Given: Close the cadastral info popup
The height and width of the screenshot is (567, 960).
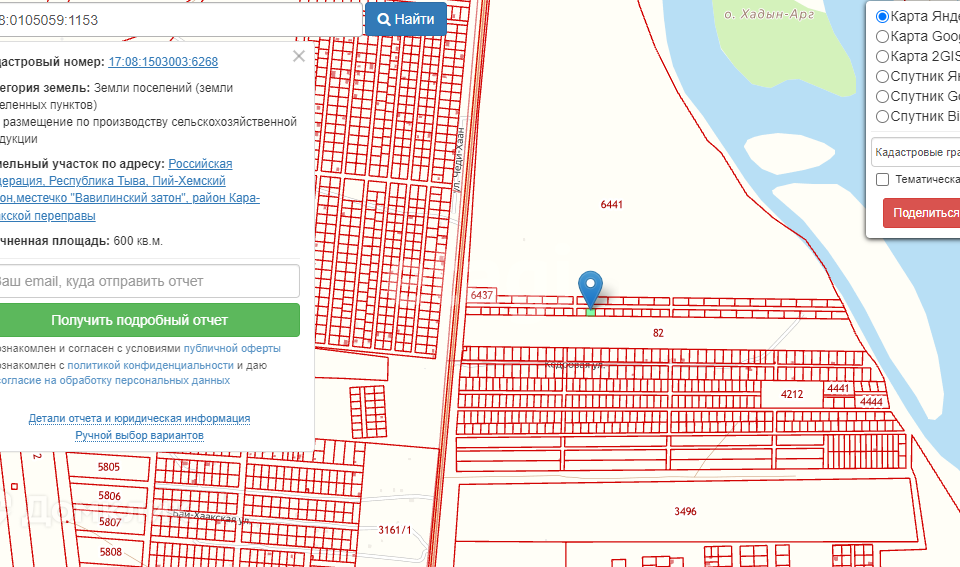Looking at the screenshot, I should pyautogui.click(x=298, y=57).
